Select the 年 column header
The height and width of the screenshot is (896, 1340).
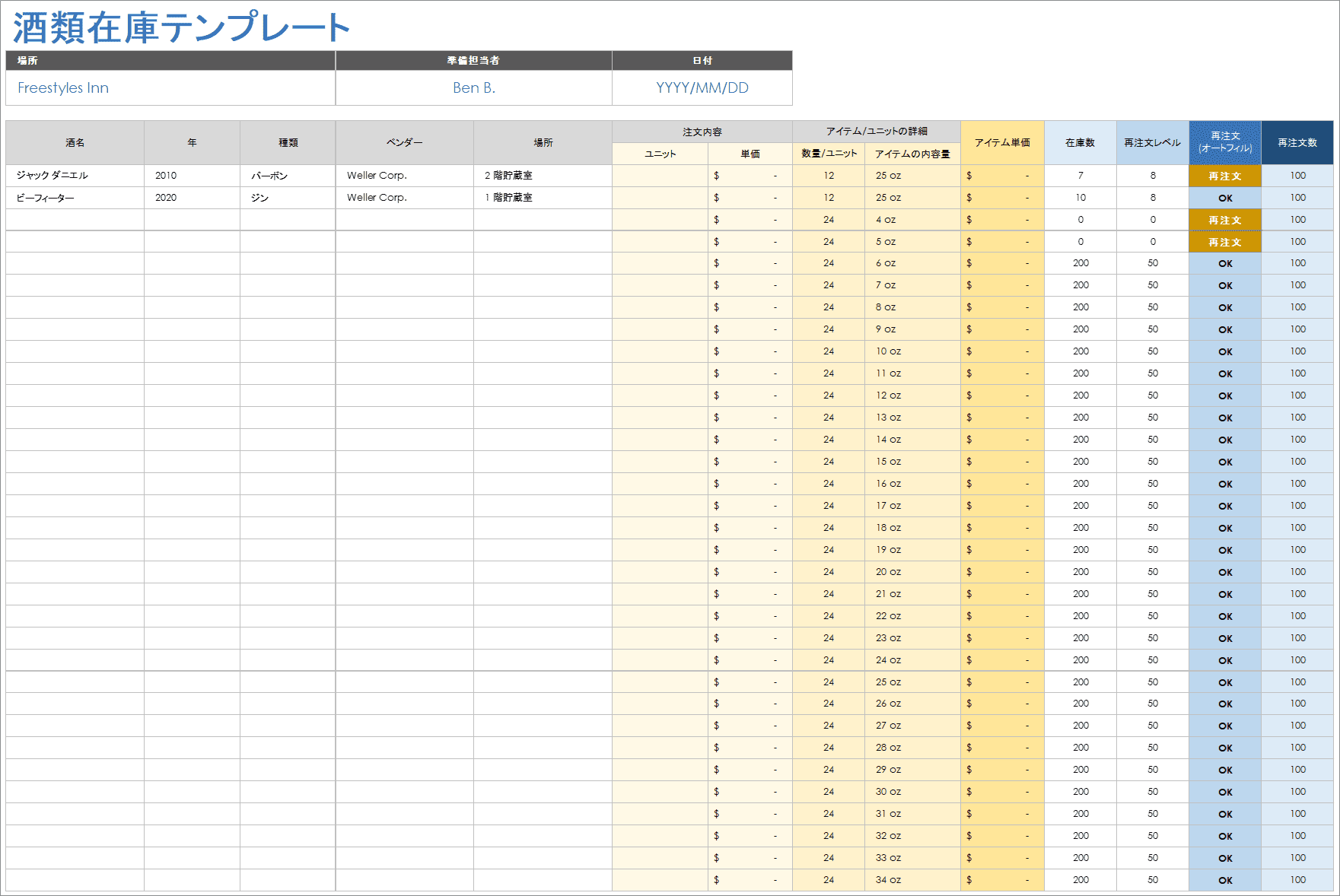[193, 143]
